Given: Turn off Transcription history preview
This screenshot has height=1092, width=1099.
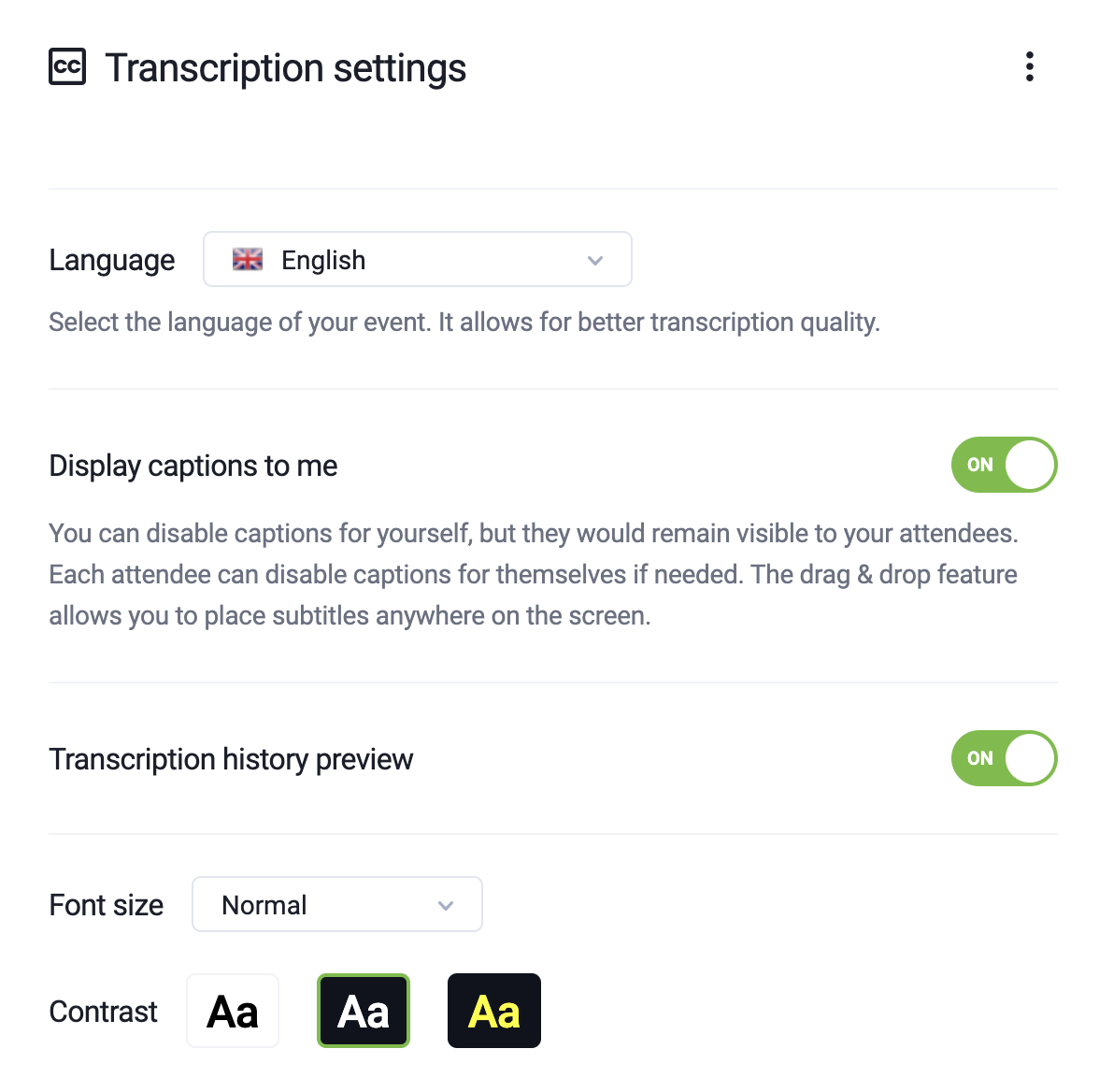Looking at the screenshot, I should pos(1004,758).
